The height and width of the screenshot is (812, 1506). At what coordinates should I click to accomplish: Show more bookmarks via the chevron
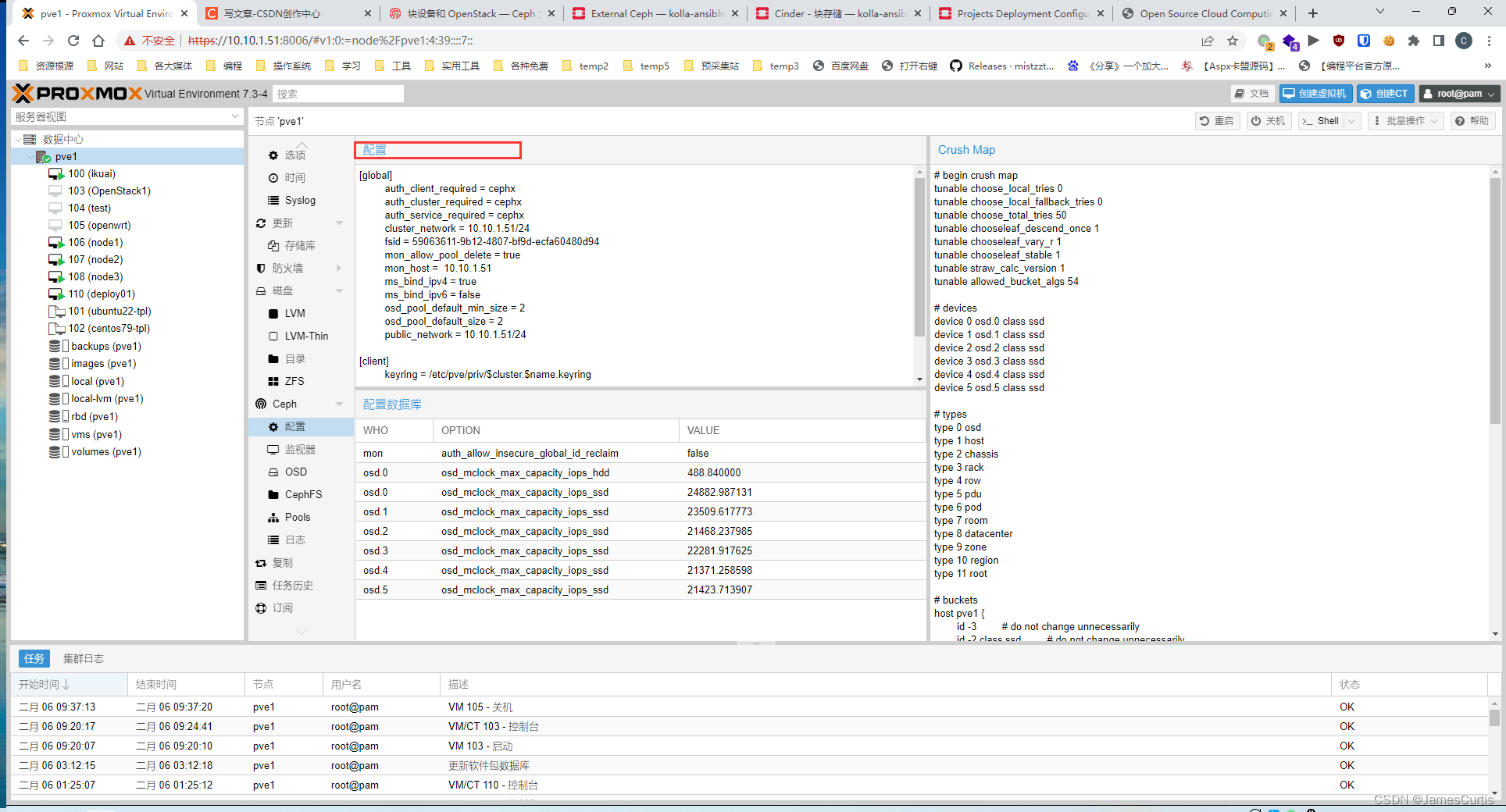[1487, 66]
